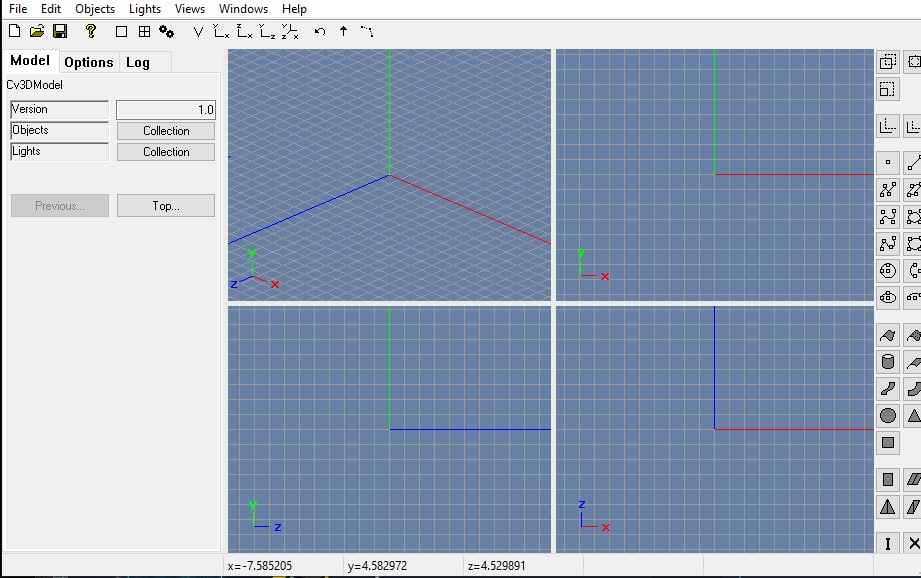Open a file with the folder icon
Image resolution: width=921 pixels, height=578 pixels.
(x=37, y=31)
